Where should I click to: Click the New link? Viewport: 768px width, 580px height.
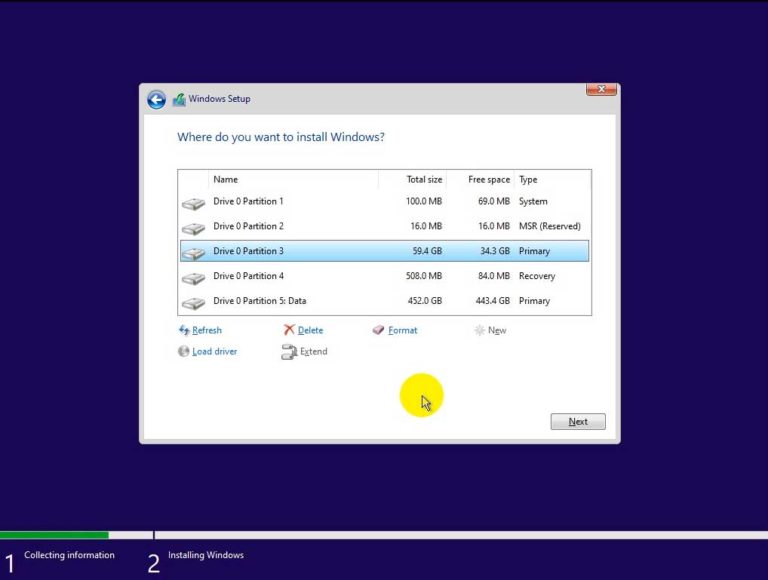497,330
